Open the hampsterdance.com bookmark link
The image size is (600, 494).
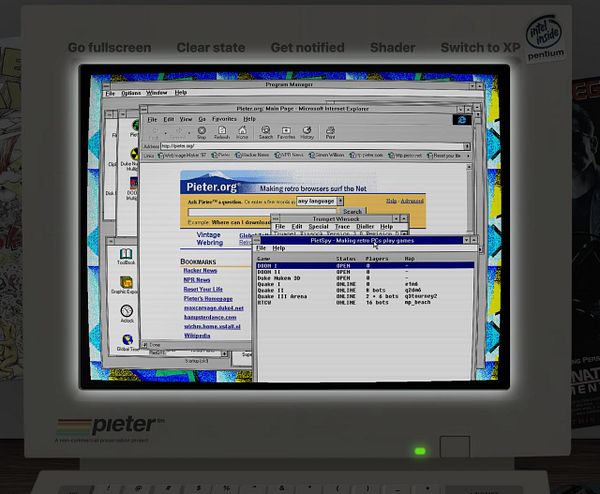coord(210,317)
